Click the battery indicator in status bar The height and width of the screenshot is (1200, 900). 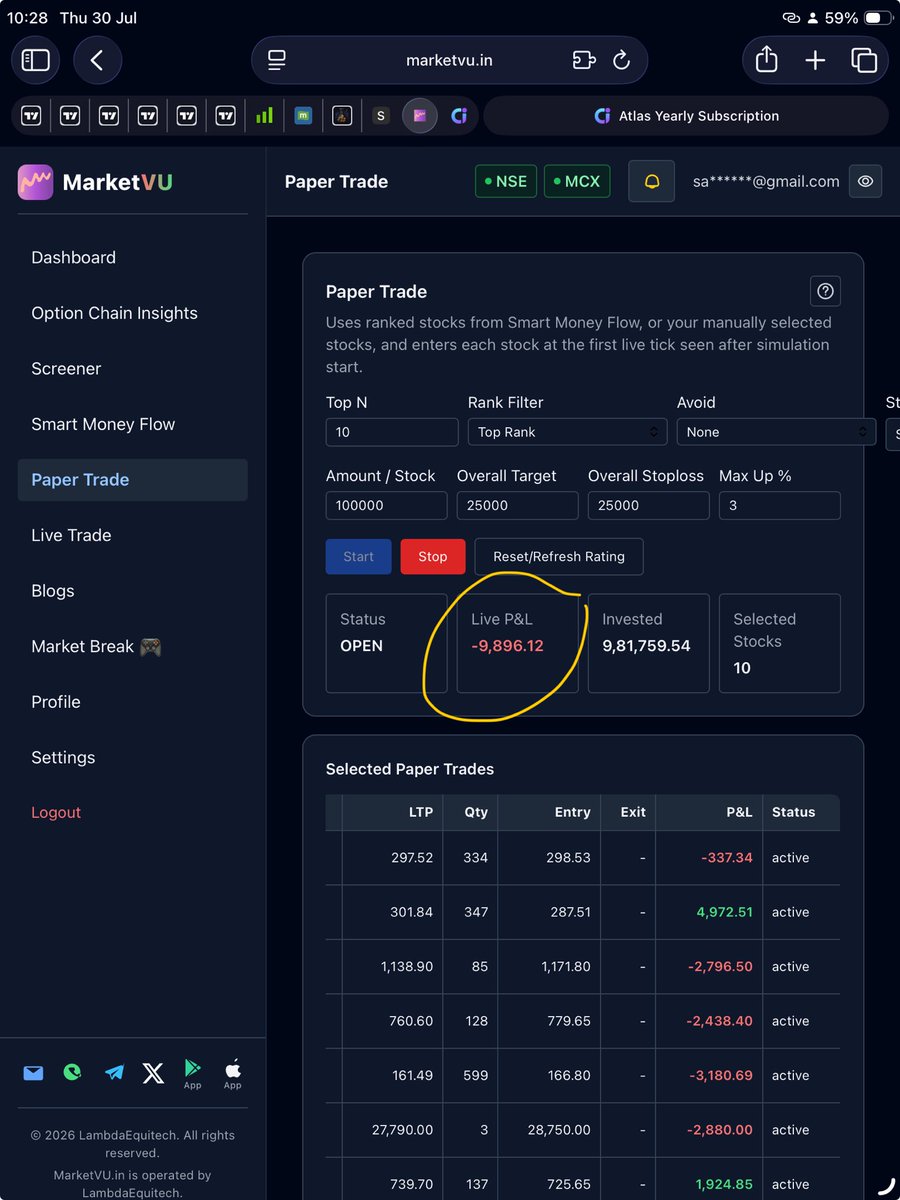[x=878, y=18]
